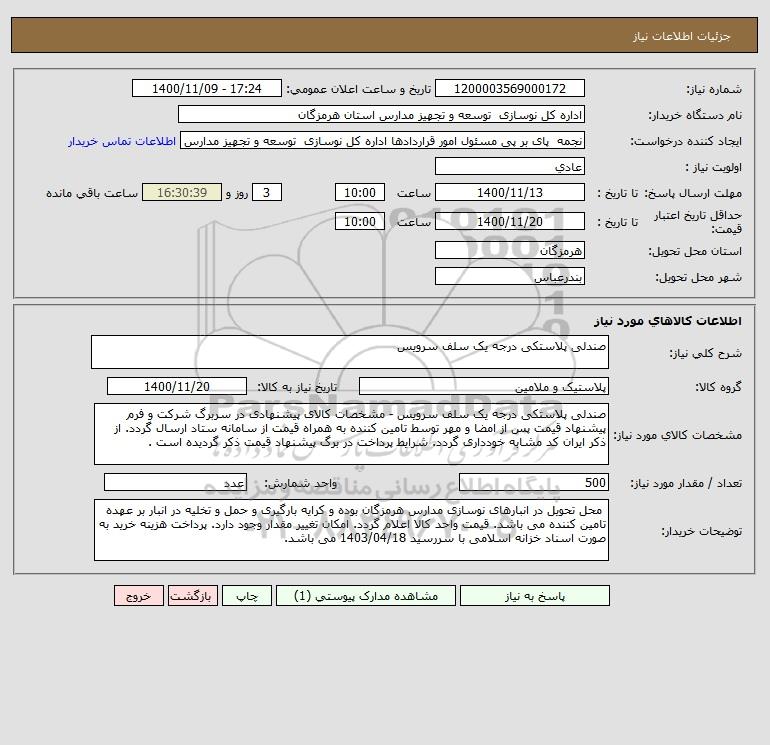Click request creator field 'نجمه پای بر پی'
This screenshot has height=745, width=770.
[383, 140]
